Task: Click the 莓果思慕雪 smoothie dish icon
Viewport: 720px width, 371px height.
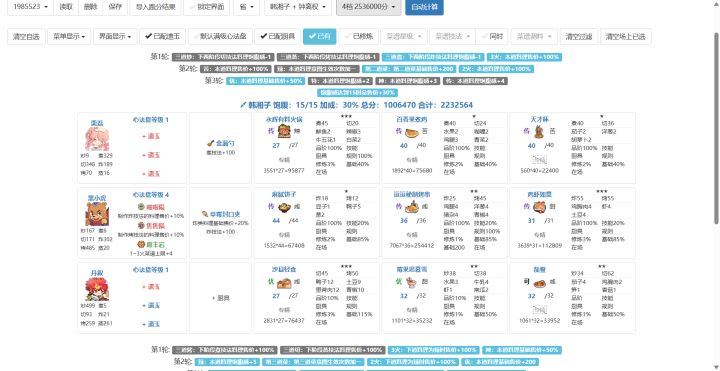Action: point(411,282)
